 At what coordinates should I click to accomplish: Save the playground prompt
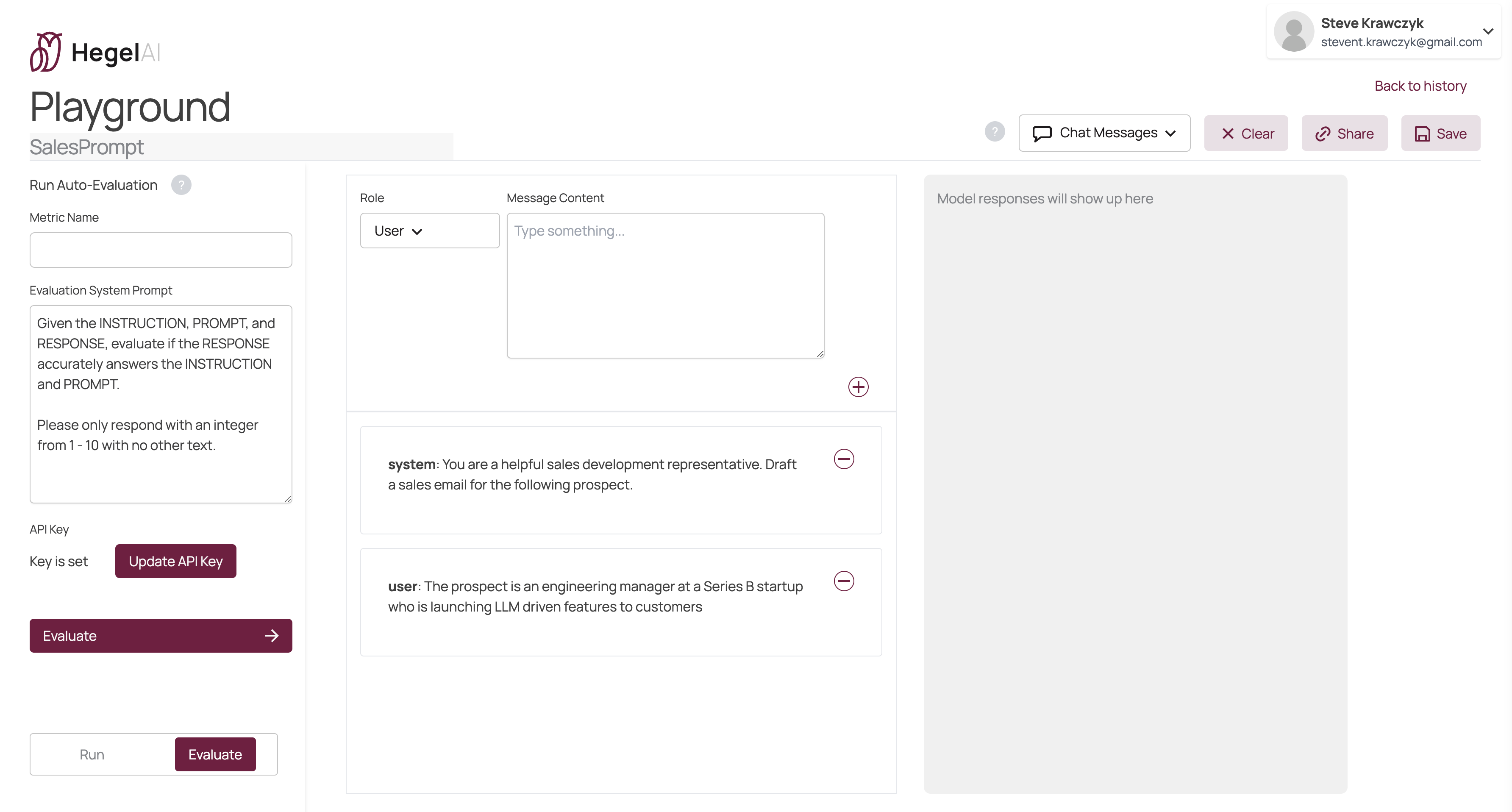[x=1440, y=134]
